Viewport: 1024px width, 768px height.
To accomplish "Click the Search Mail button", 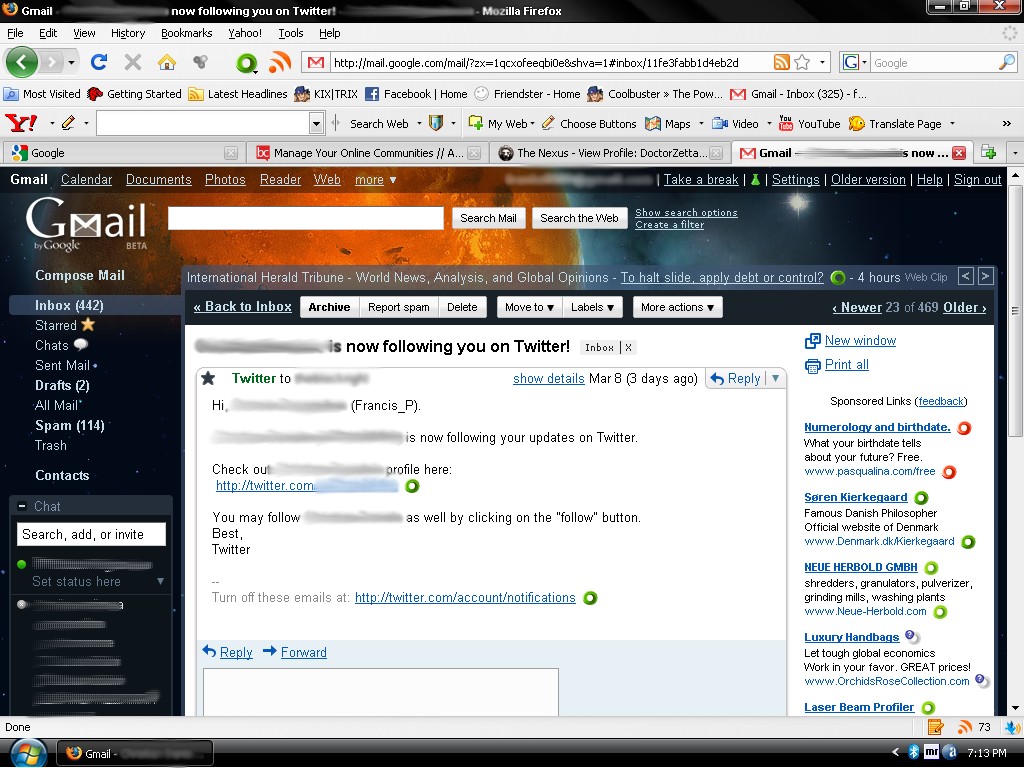I will point(488,218).
